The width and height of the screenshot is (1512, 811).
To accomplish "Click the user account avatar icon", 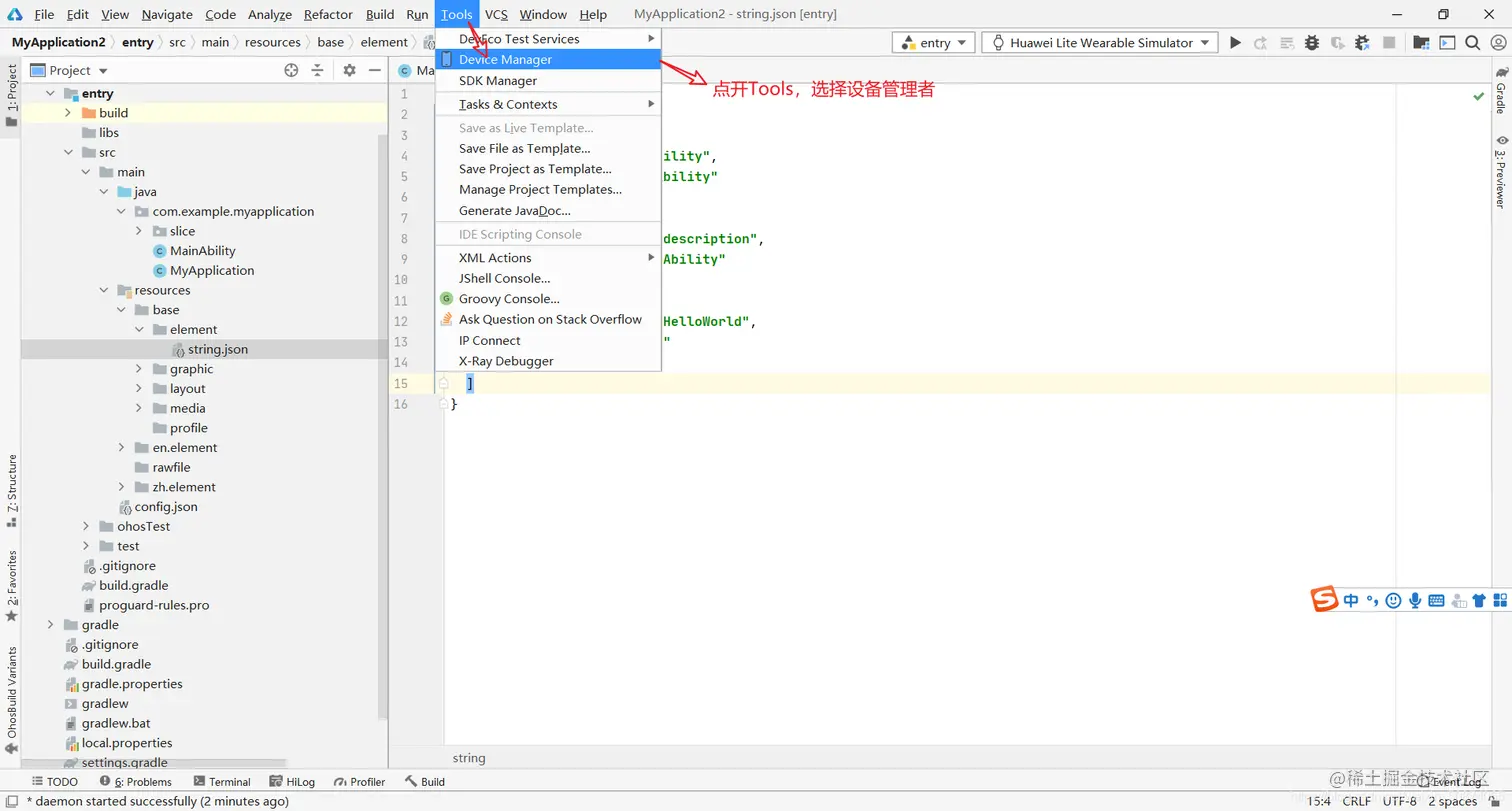I will [1498, 43].
